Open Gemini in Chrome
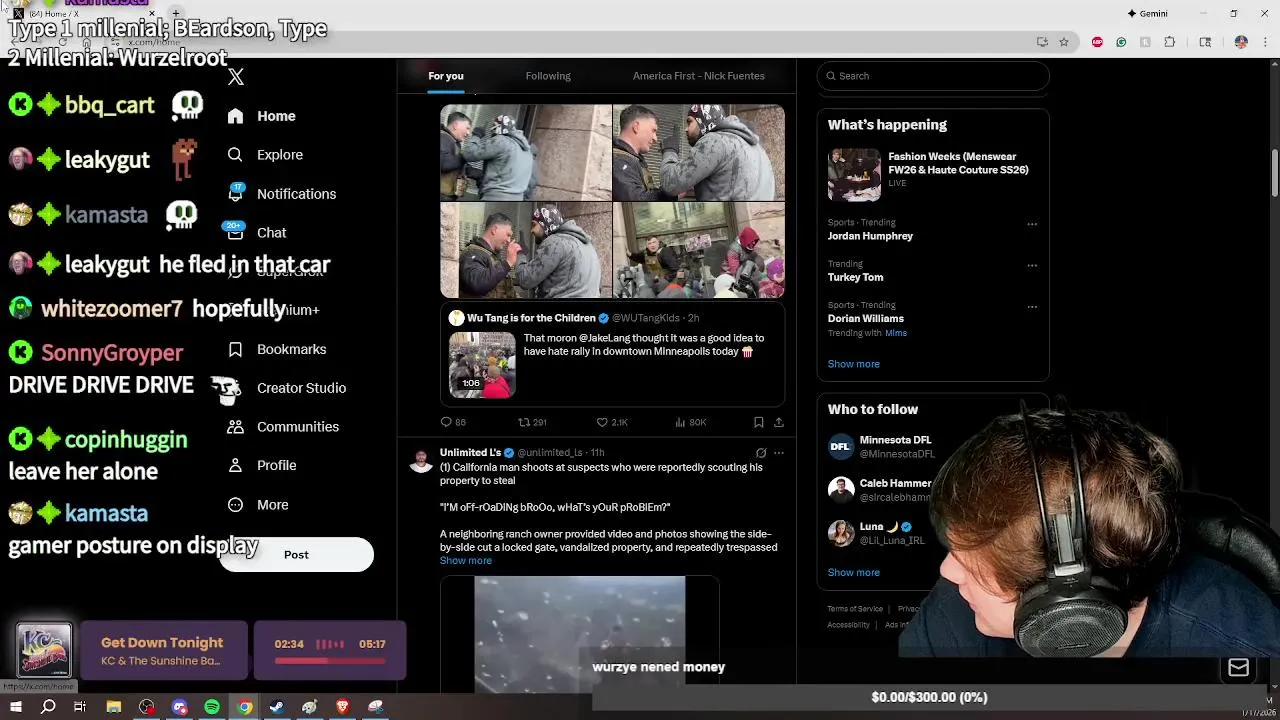Screen dimensions: 1280x720 pyautogui.click(x=1147, y=14)
